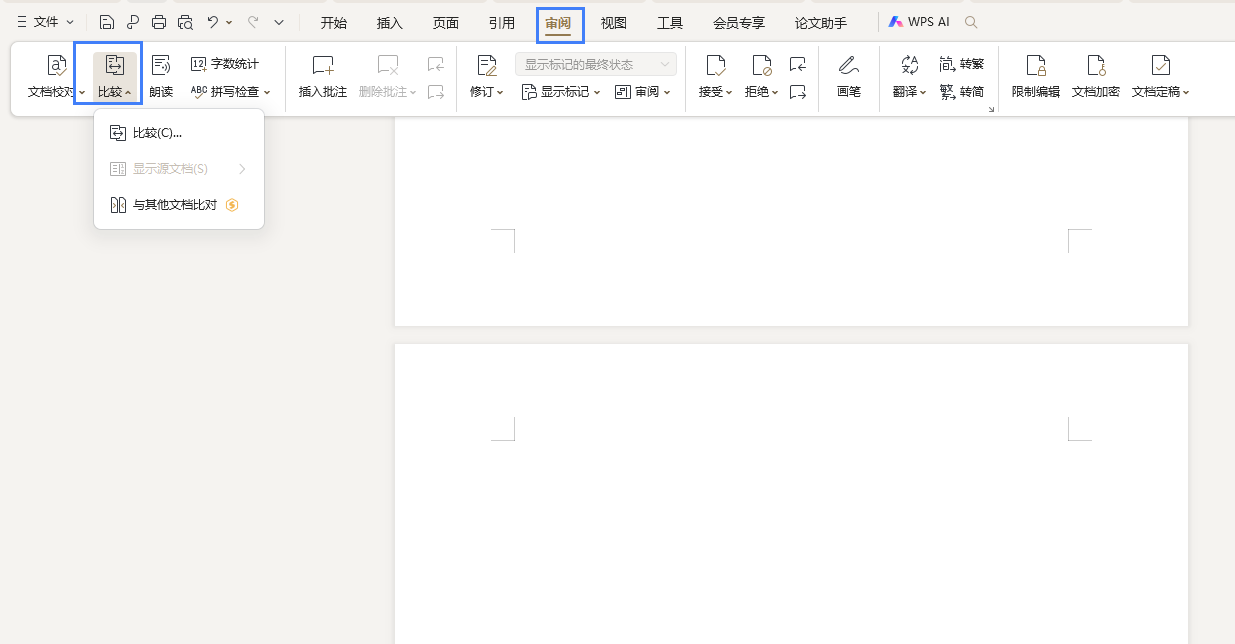This screenshot has height=644, width=1235.
Task: Open the 工具 tab
Action: pyautogui.click(x=670, y=23)
